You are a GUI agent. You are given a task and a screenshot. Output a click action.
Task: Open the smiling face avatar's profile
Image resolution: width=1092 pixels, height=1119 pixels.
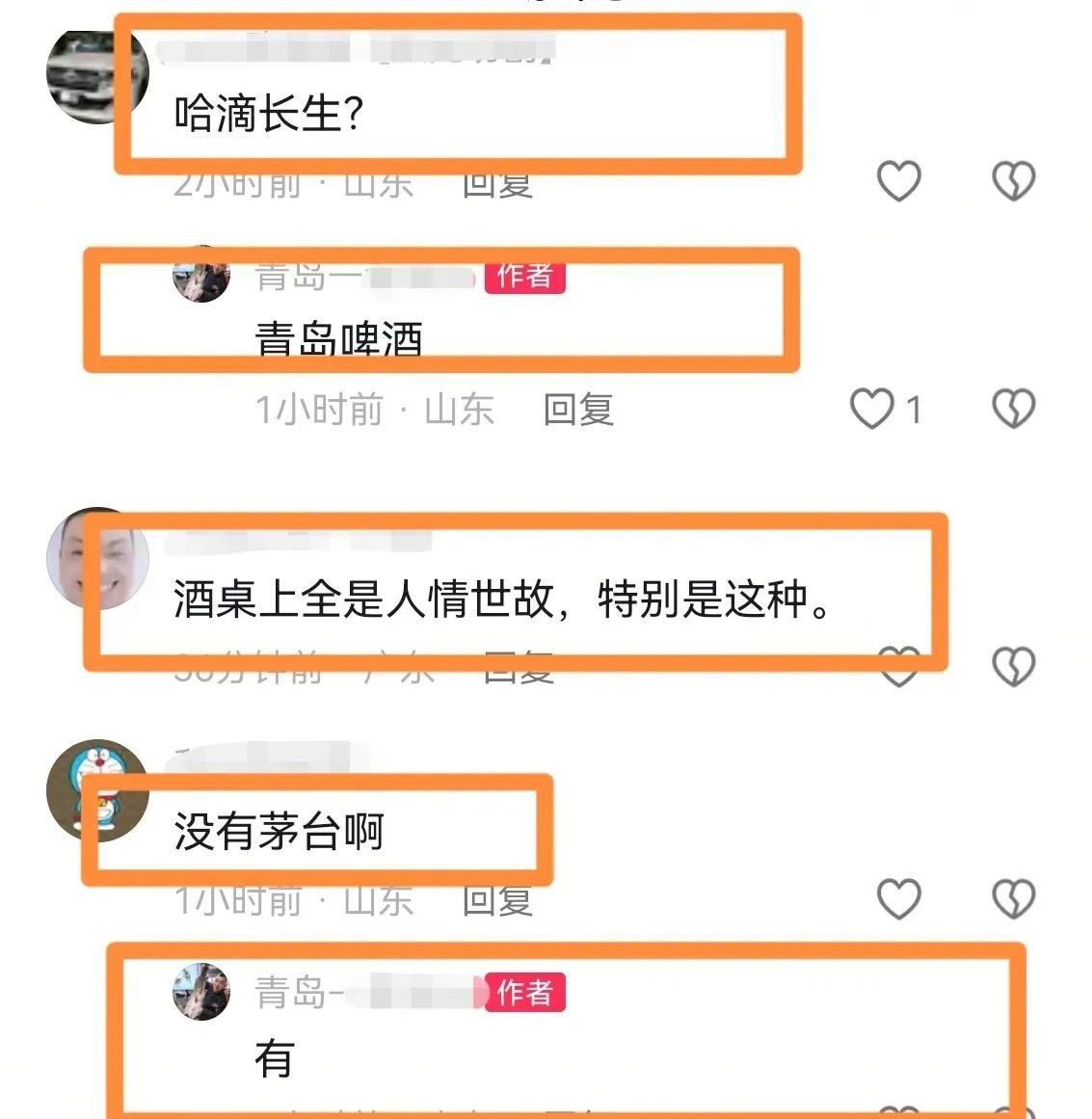tap(97, 558)
